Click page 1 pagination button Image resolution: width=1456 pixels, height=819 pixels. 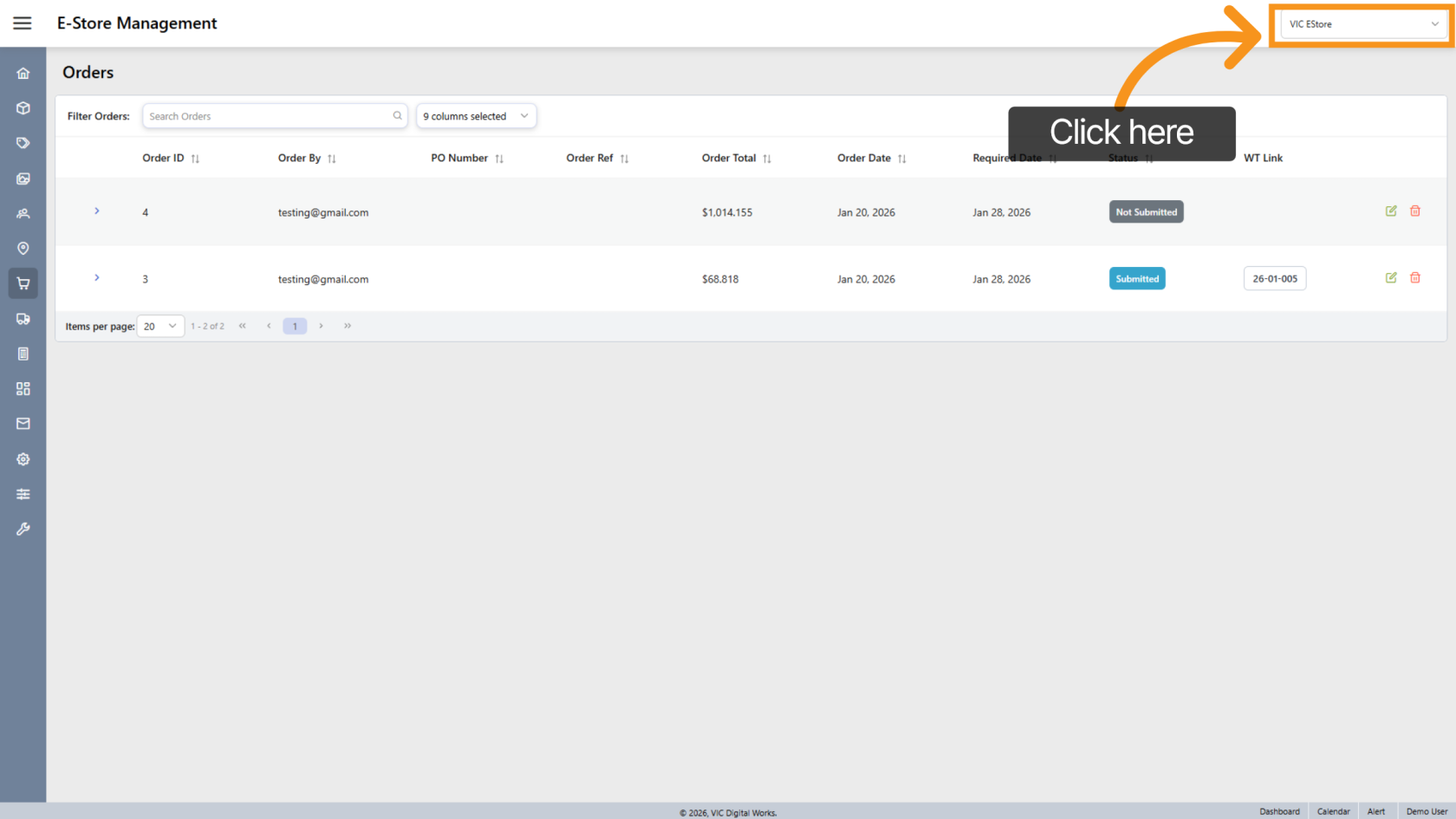point(295,327)
